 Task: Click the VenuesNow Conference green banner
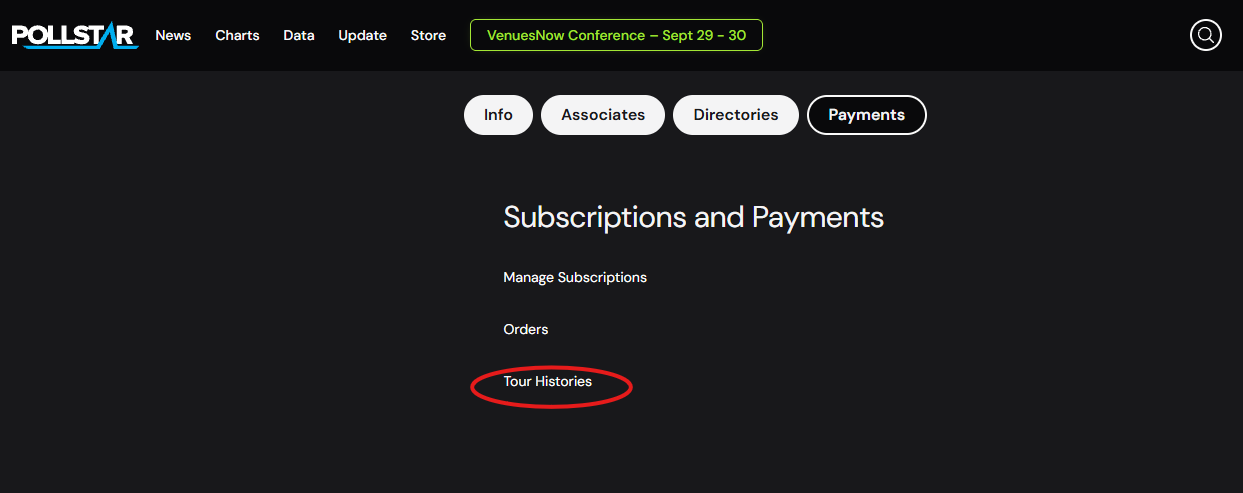(x=616, y=35)
